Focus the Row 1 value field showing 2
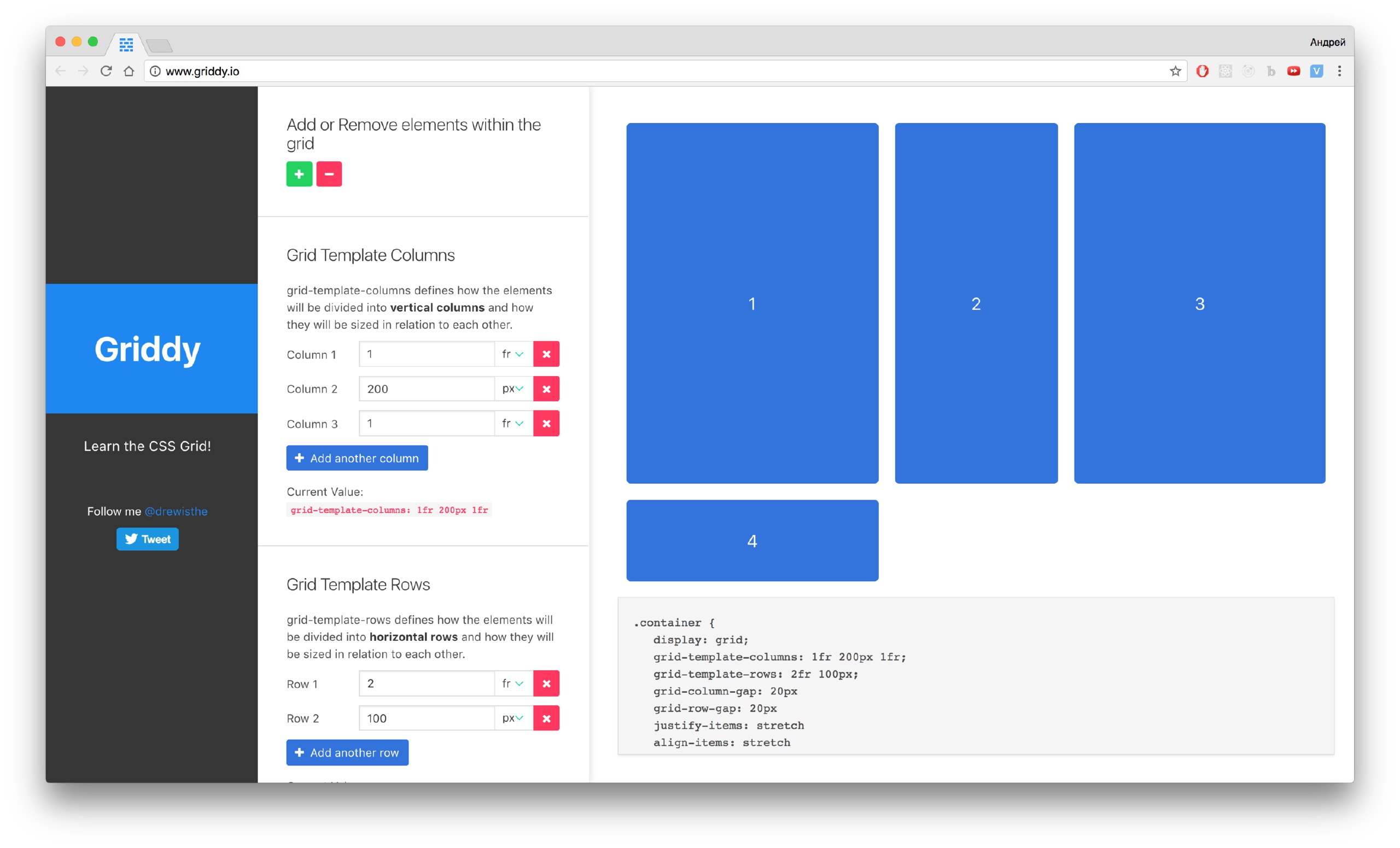The image size is (1400, 848). [x=427, y=683]
